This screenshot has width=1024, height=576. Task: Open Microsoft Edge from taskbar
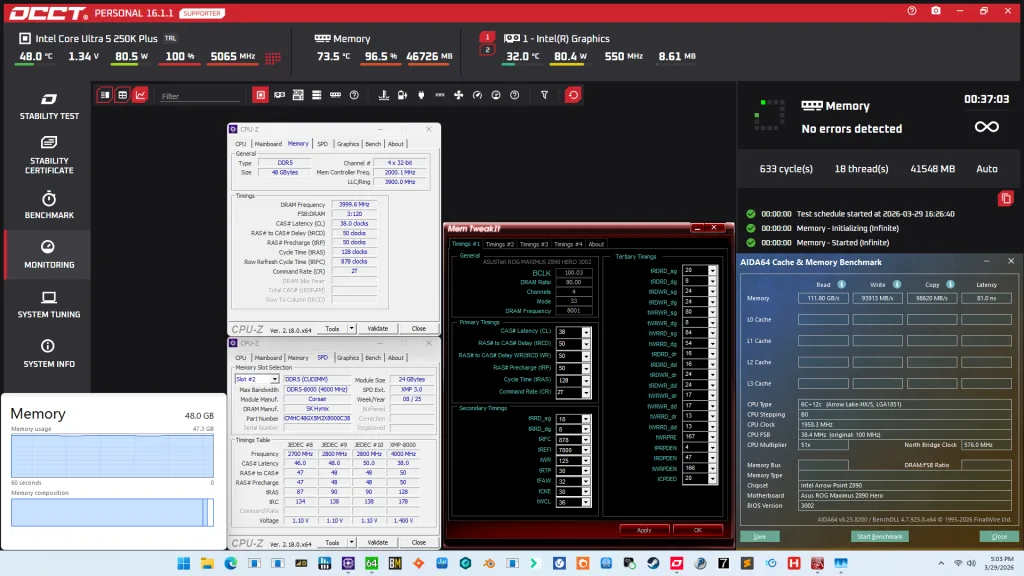[x=231, y=563]
